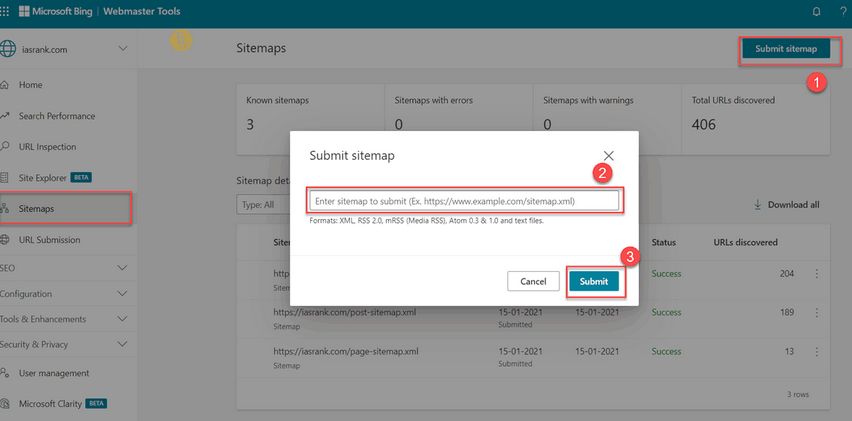The height and width of the screenshot is (421, 852).
Task: Click the Download all arrow icon
Action: tap(757, 205)
